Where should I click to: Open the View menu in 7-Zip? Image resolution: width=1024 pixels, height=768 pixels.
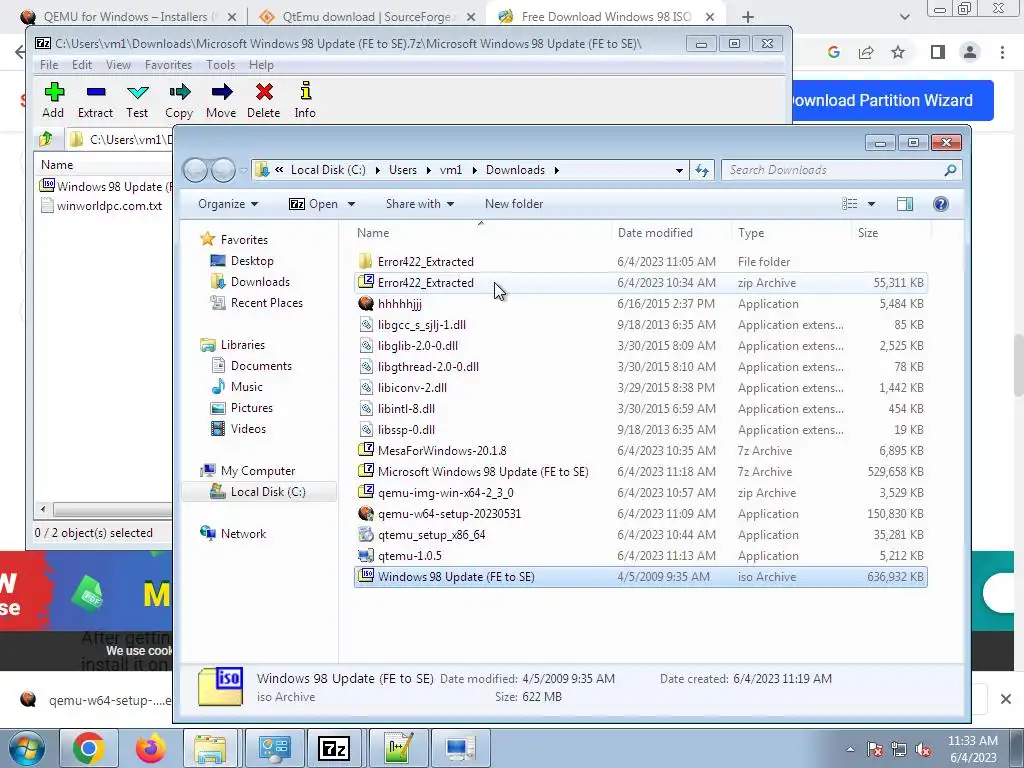(118, 65)
